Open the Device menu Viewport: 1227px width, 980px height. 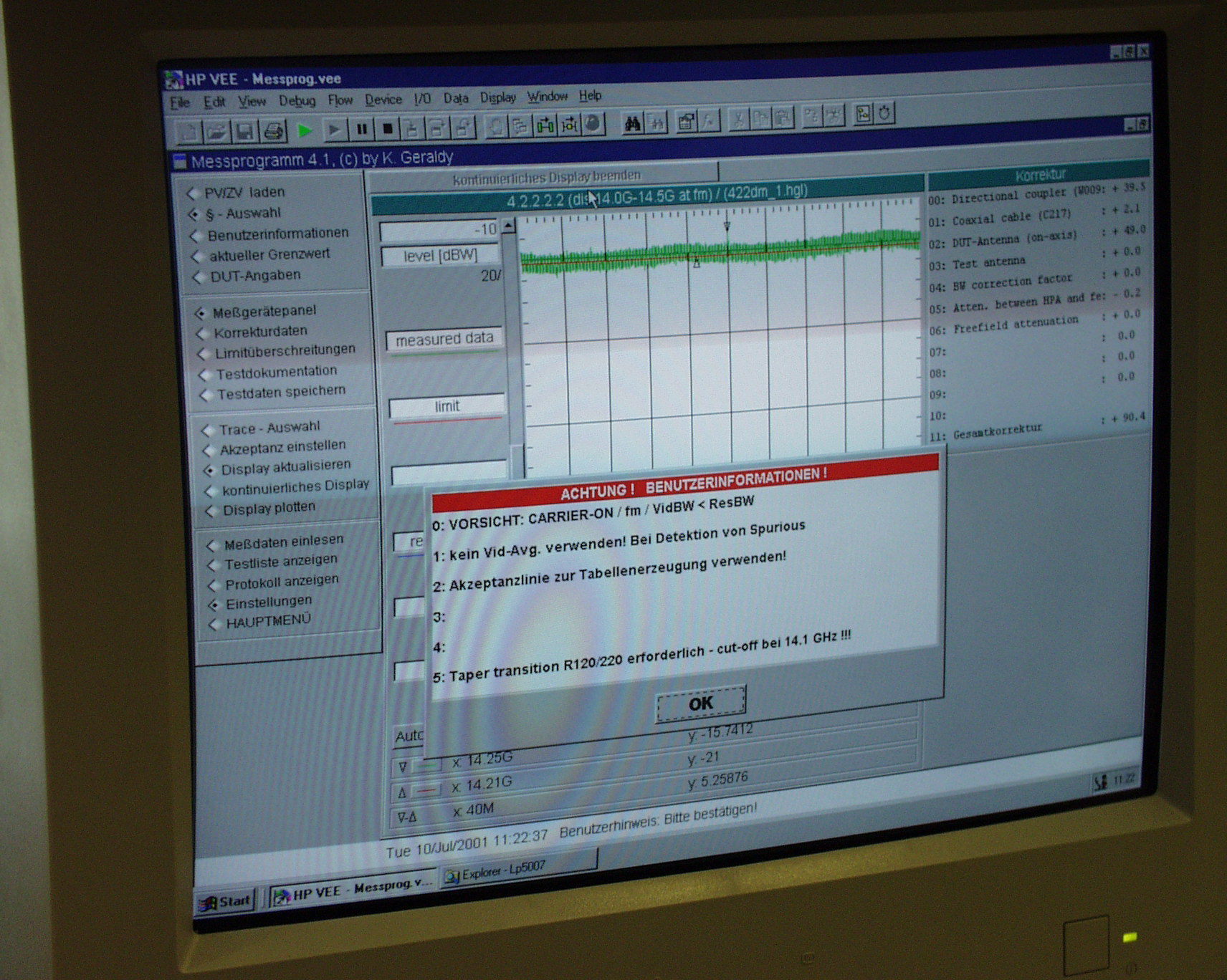point(383,100)
